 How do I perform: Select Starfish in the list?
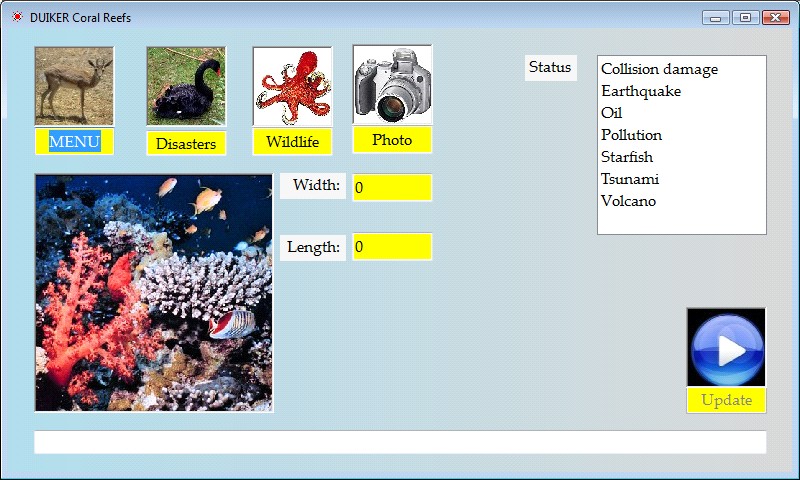click(628, 157)
